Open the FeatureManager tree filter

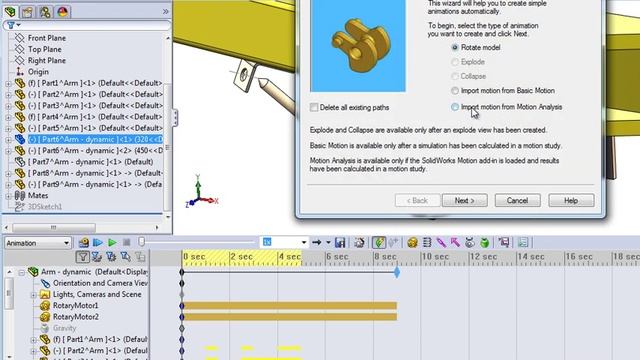(x=13, y=25)
